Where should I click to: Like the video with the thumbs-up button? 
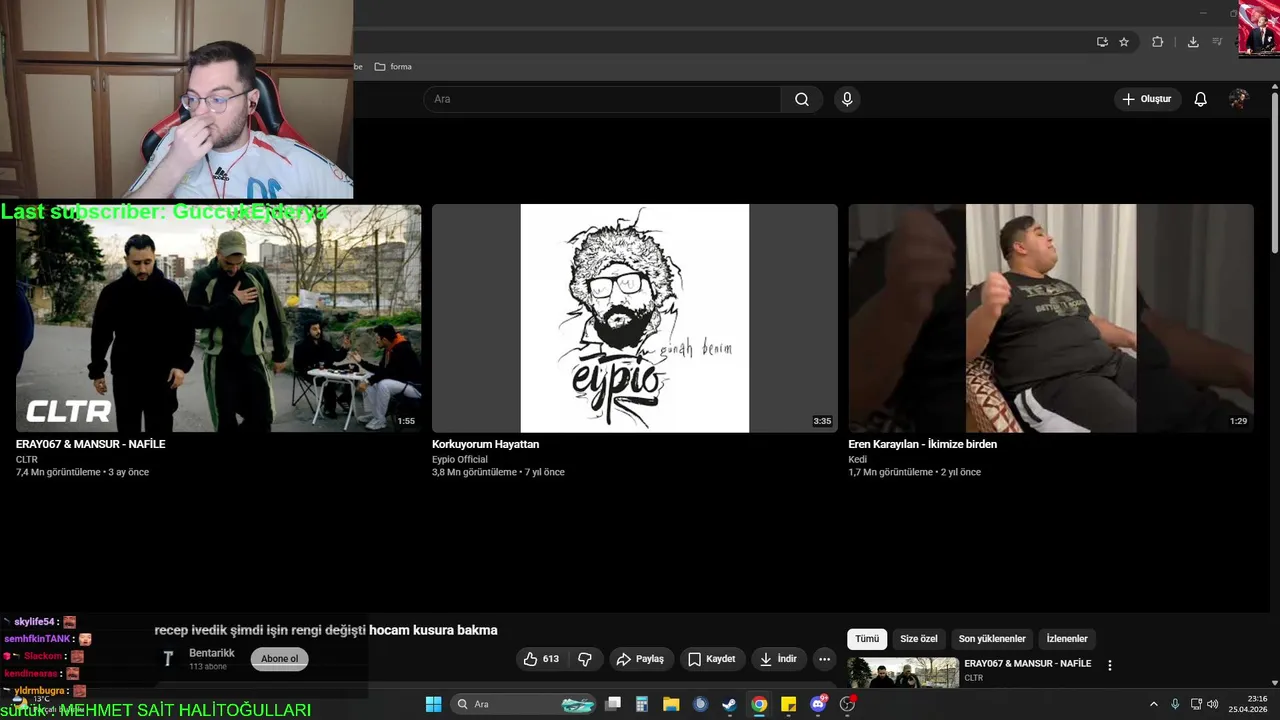542,659
